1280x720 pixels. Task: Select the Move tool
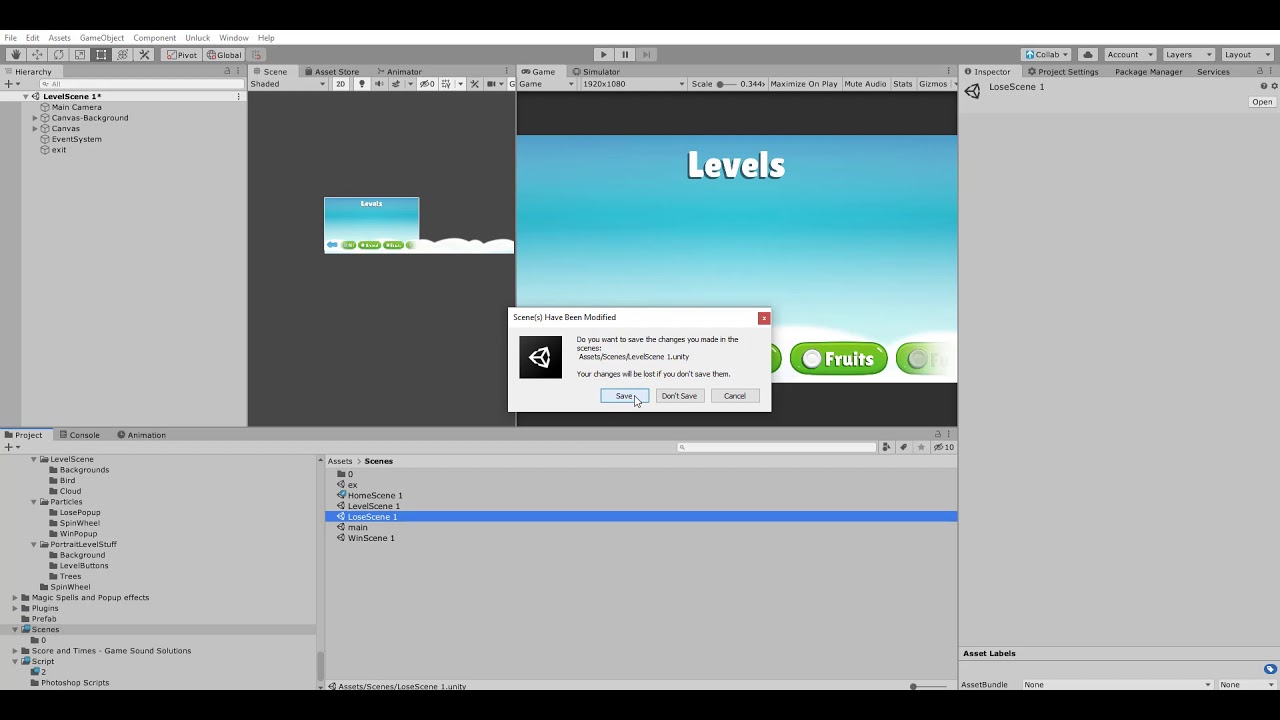[x=37, y=55]
